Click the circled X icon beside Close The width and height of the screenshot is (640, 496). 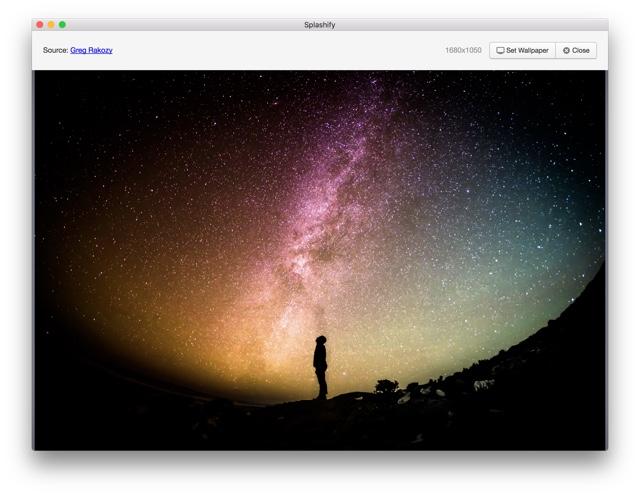click(566, 50)
